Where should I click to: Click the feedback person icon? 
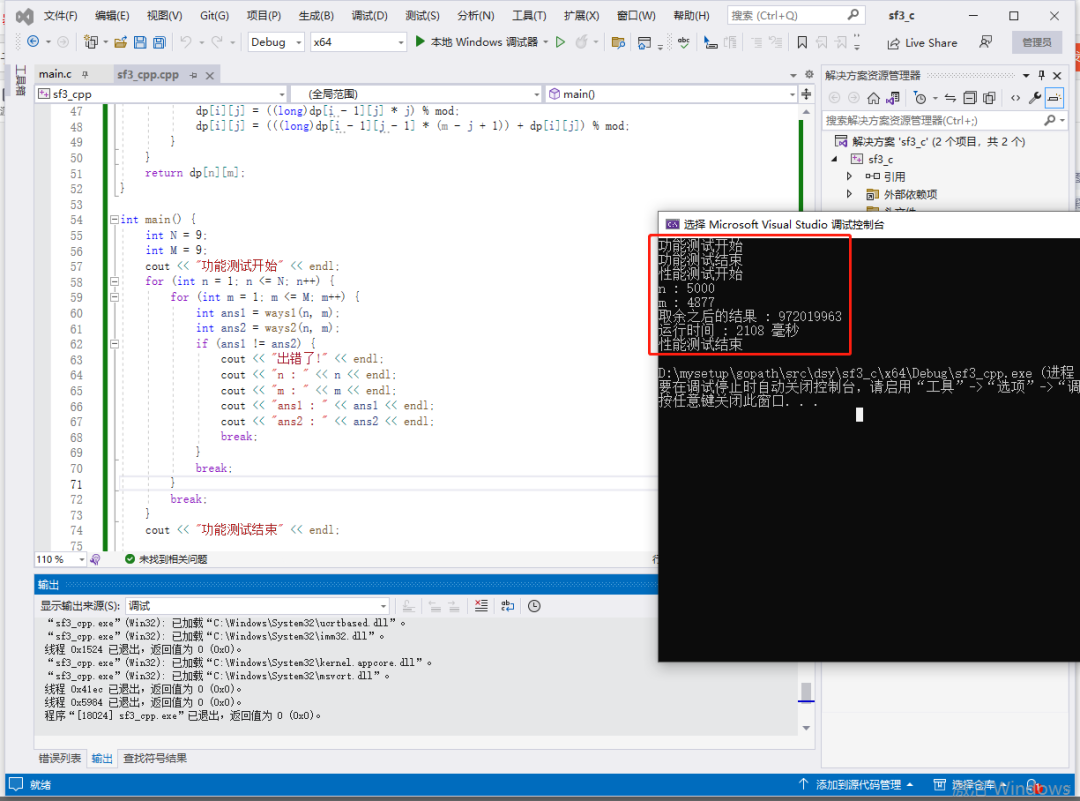(986, 43)
